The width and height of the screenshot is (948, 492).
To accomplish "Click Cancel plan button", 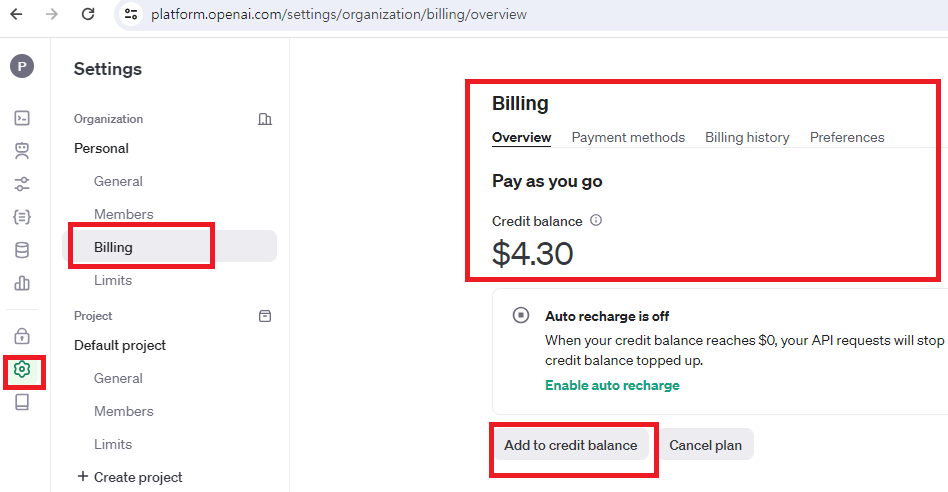I will pyautogui.click(x=706, y=445).
